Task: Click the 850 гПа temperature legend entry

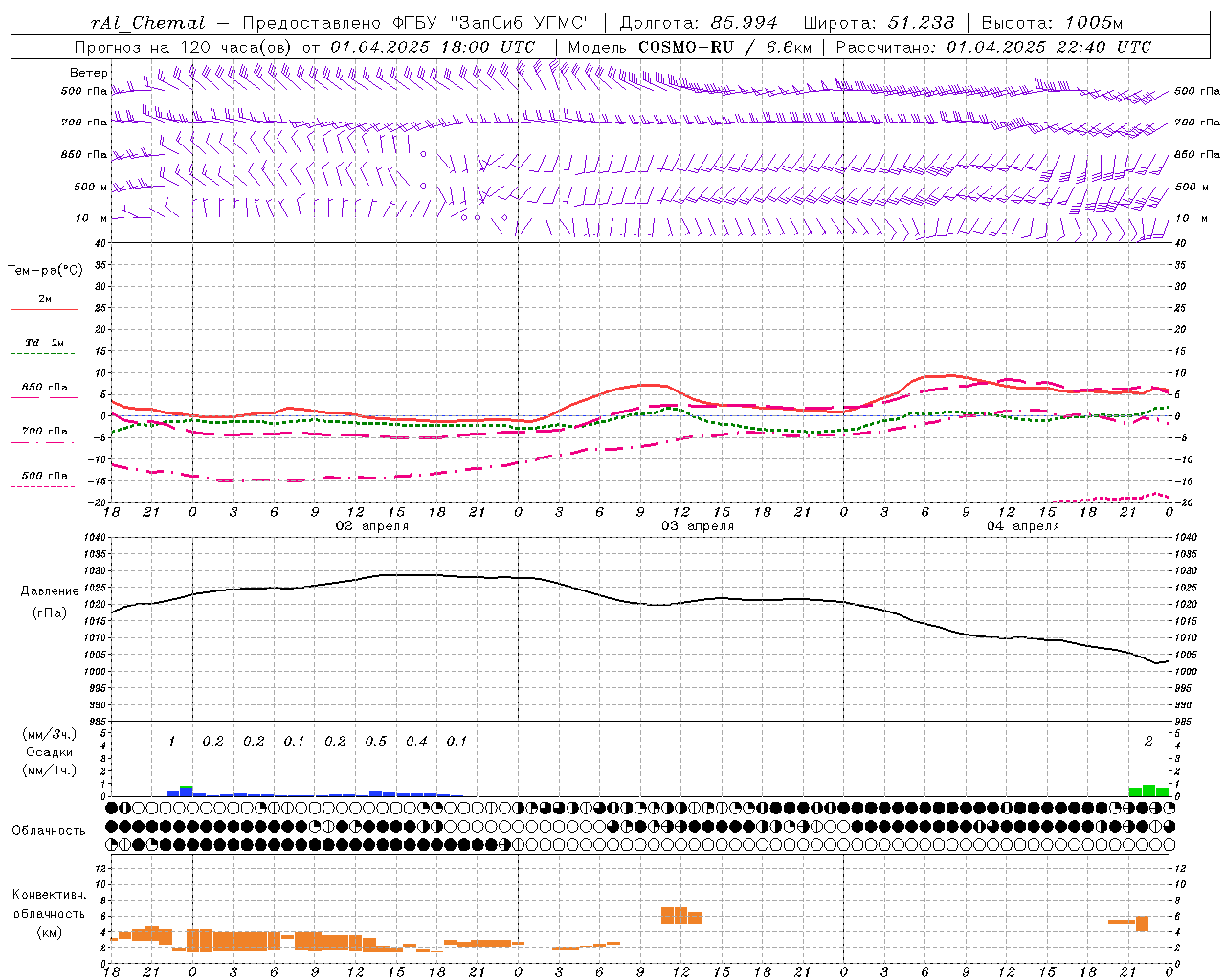Action: (x=45, y=388)
